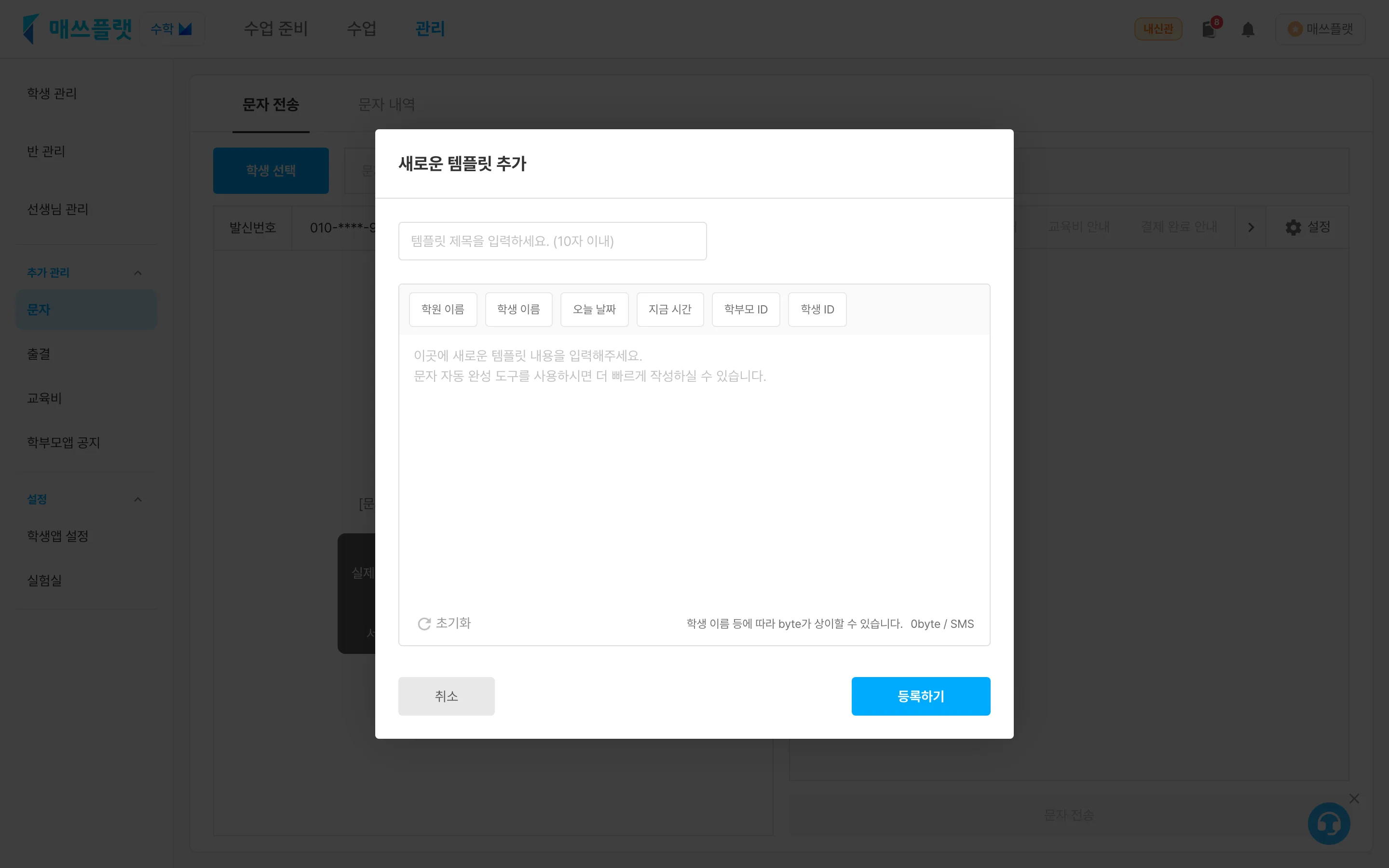The image size is (1389, 868).
Task: Insert the 학생 ID autofill tag
Action: pyautogui.click(x=817, y=310)
